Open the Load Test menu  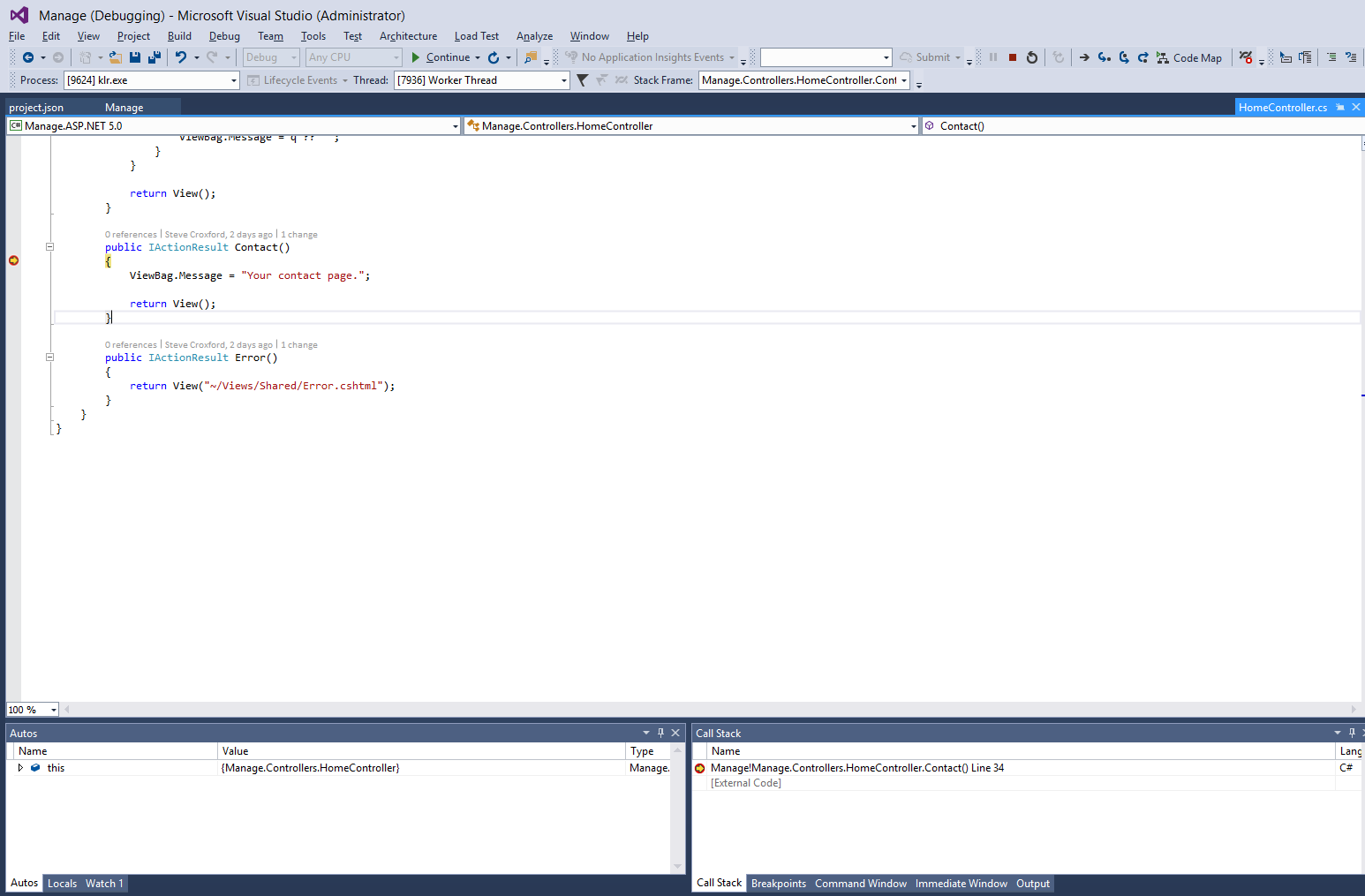(477, 36)
